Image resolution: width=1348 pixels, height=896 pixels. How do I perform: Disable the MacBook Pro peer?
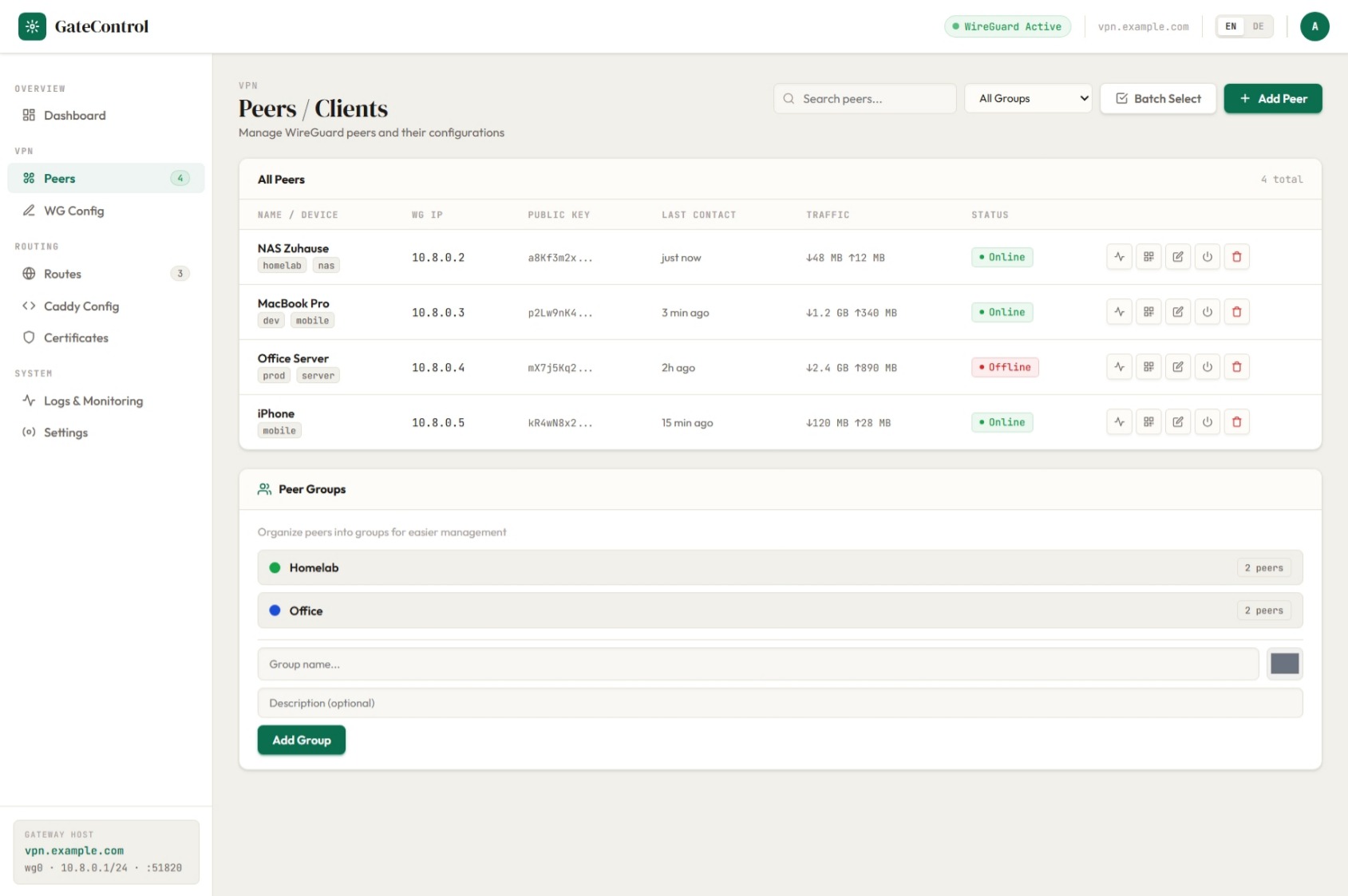[1207, 312]
